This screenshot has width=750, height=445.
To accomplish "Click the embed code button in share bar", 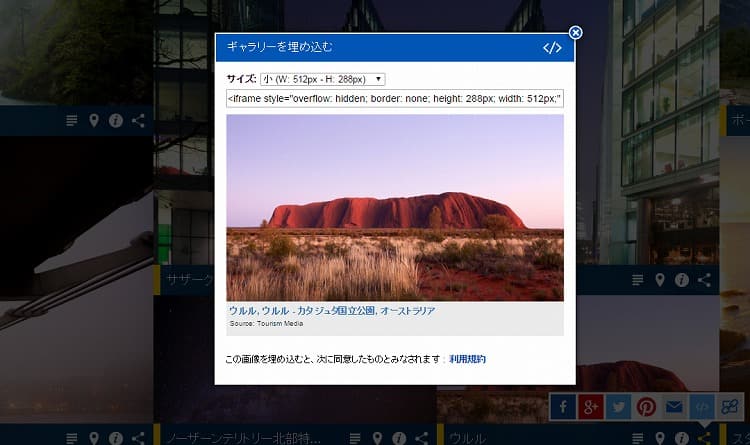I will point(702,407).
